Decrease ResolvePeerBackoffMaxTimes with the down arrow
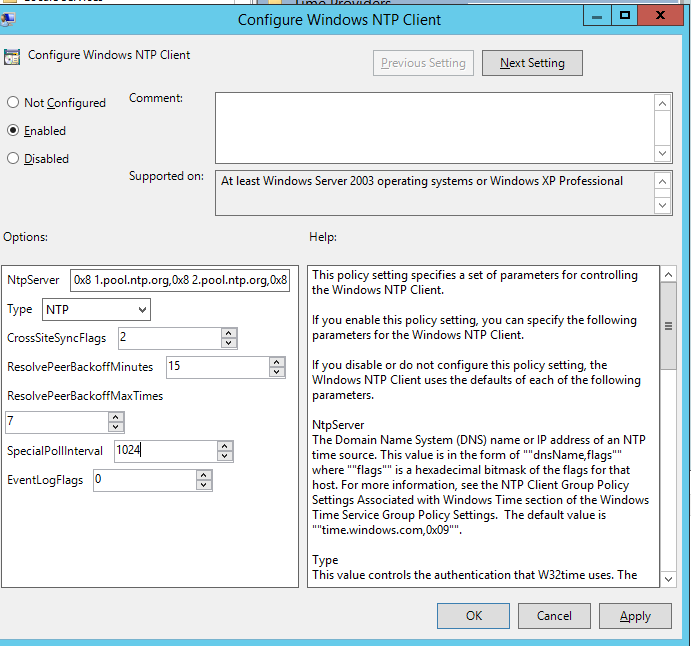This screenshot has height=646, width=691. pyautogui.click(x=115, y=427)
